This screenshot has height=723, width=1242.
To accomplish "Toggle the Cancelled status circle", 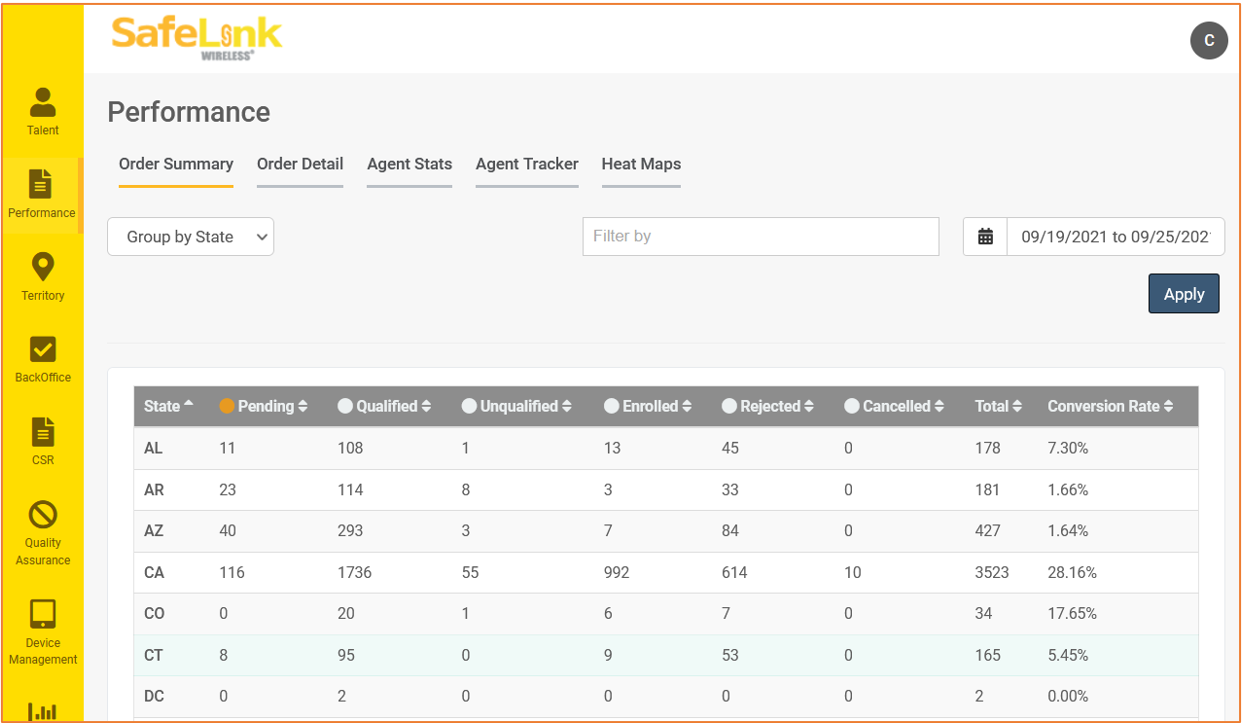I will click(x=851, y=406).
